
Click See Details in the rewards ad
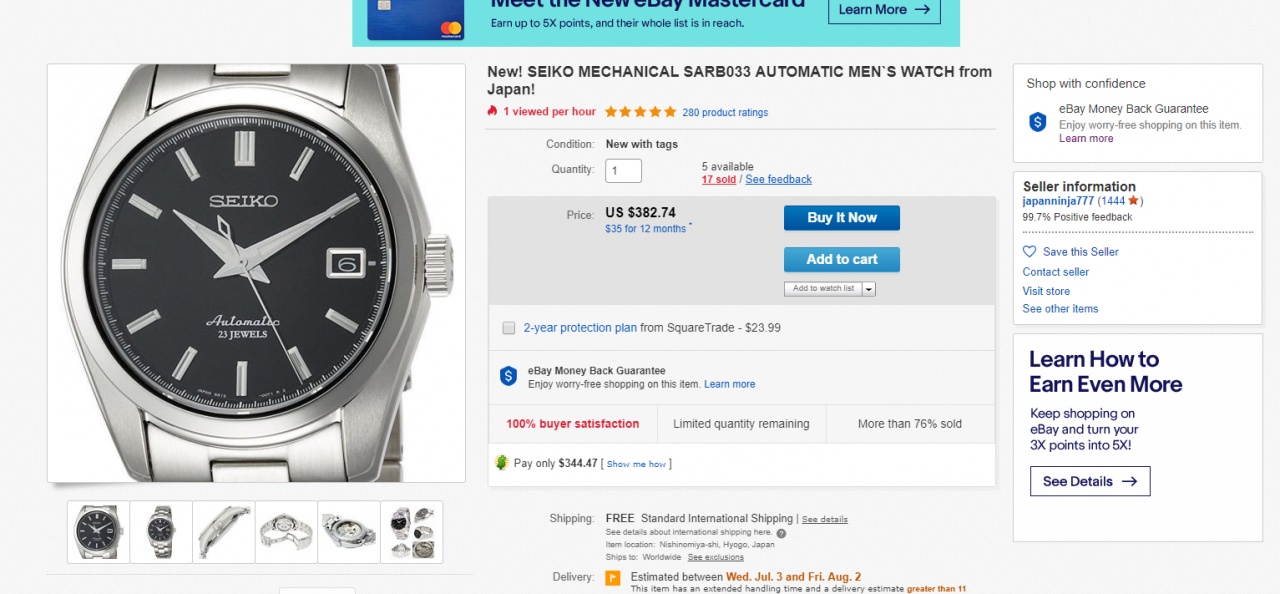click(x=1089, y=481)
